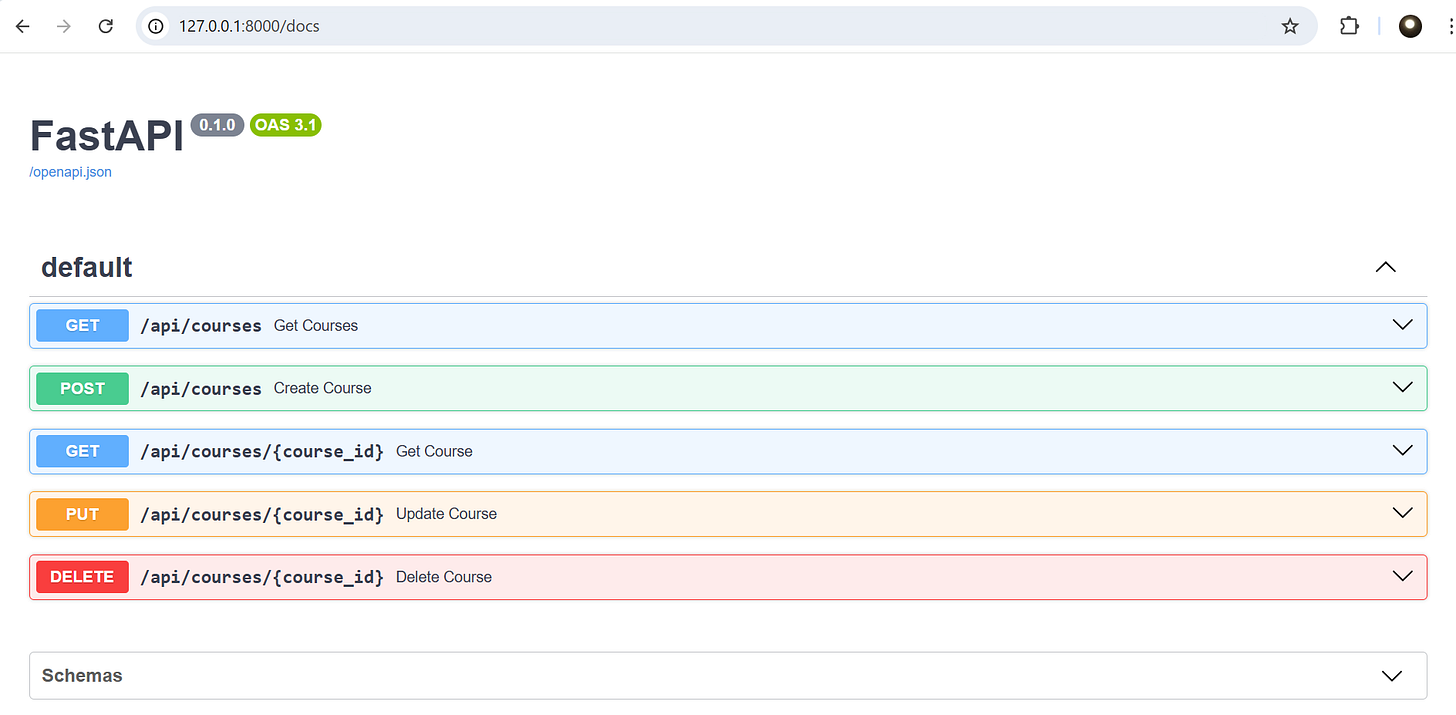Expand POST Create Course chevron
Image resolution: width=1456 pixels, height=715 pixels.
(1402, 388)
